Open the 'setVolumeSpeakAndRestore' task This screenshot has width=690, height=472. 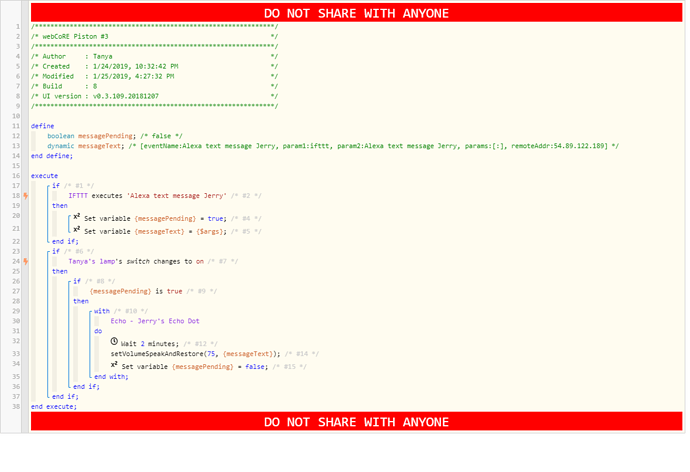(195, 354)
